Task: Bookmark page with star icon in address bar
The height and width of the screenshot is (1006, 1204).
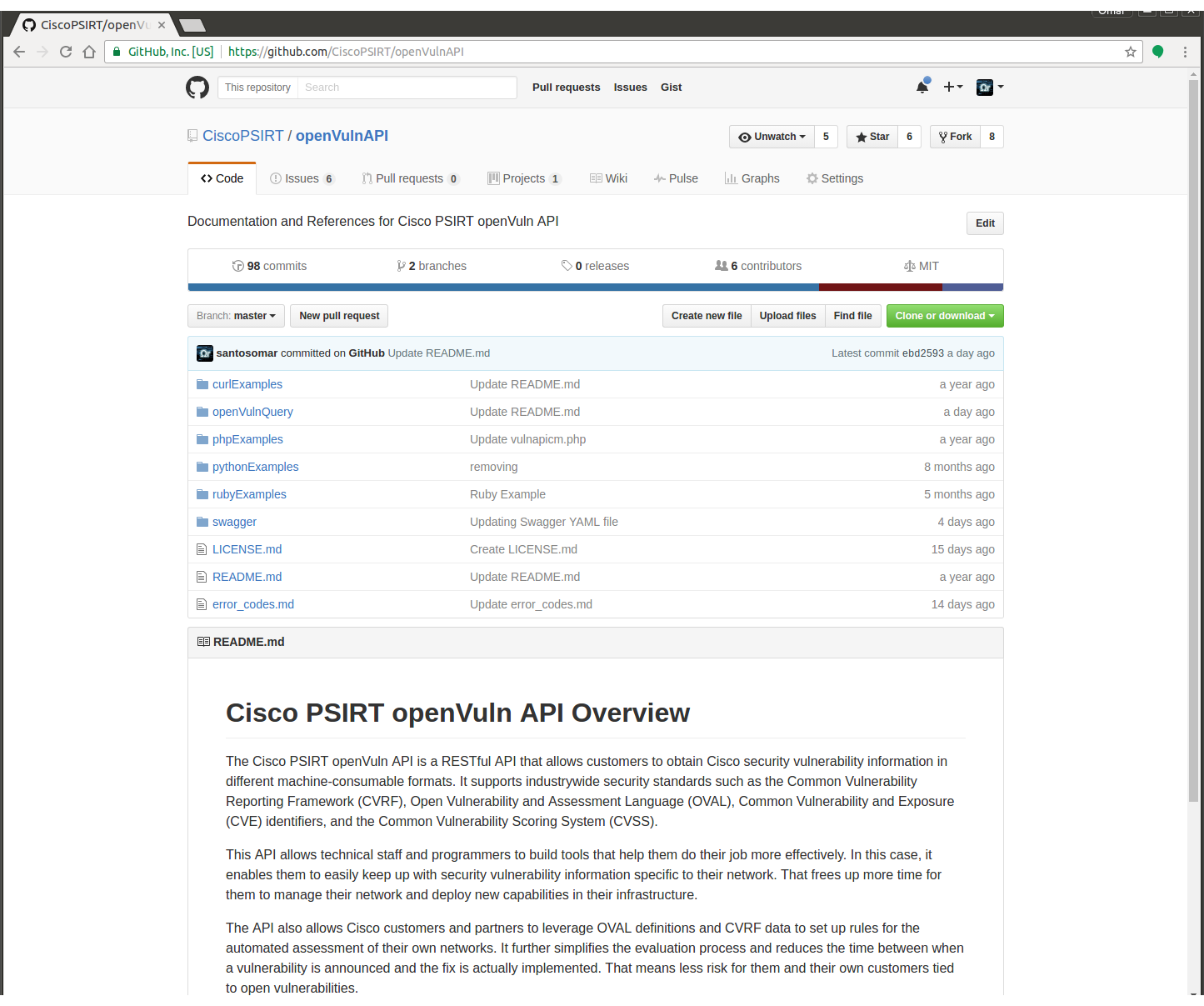Action: pyautogui.click(x=1131, y=52)
